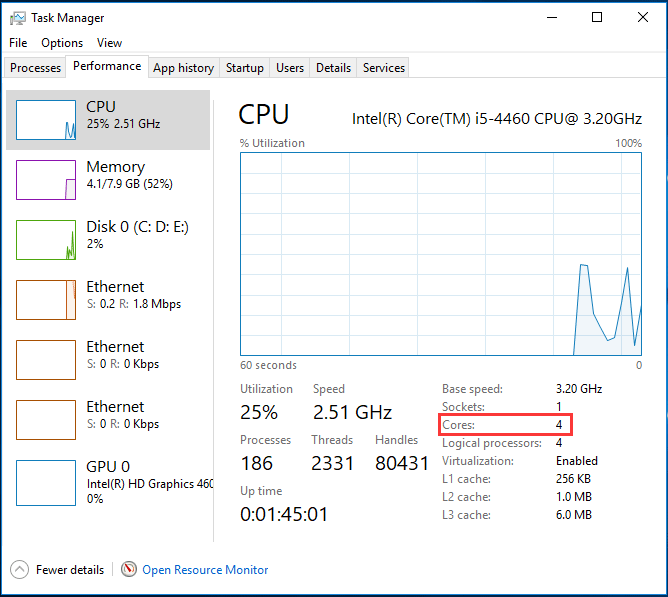Open Resource Monitor link
This screenshot has width=668, height=597.
(x=205, y=570)
